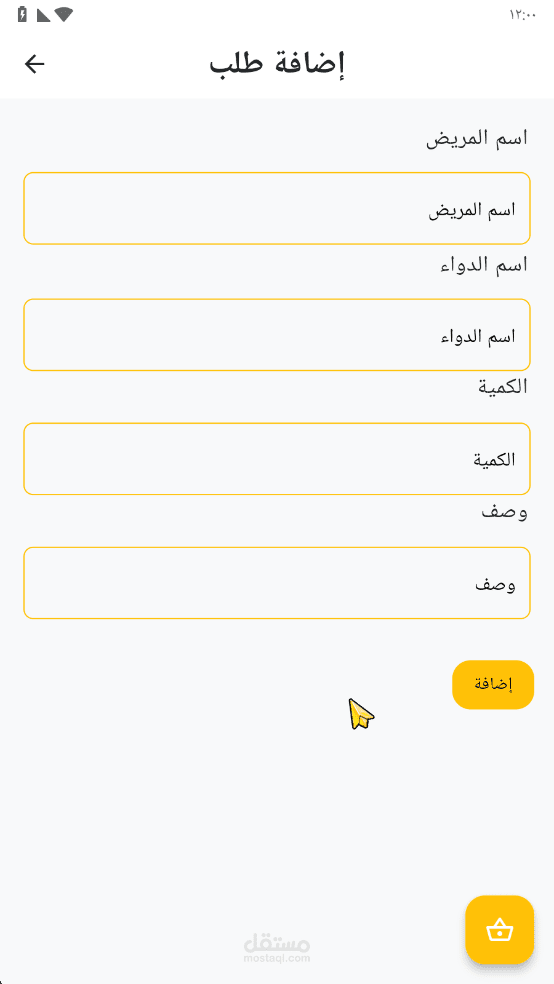Focus the اسم الدواء input field
The image size is (554, 984).
pyautogui.click(x=277, y=335)
